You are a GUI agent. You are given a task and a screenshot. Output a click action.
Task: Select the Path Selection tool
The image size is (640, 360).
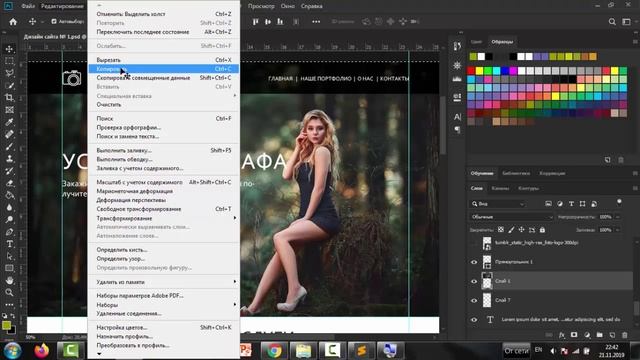9,256
